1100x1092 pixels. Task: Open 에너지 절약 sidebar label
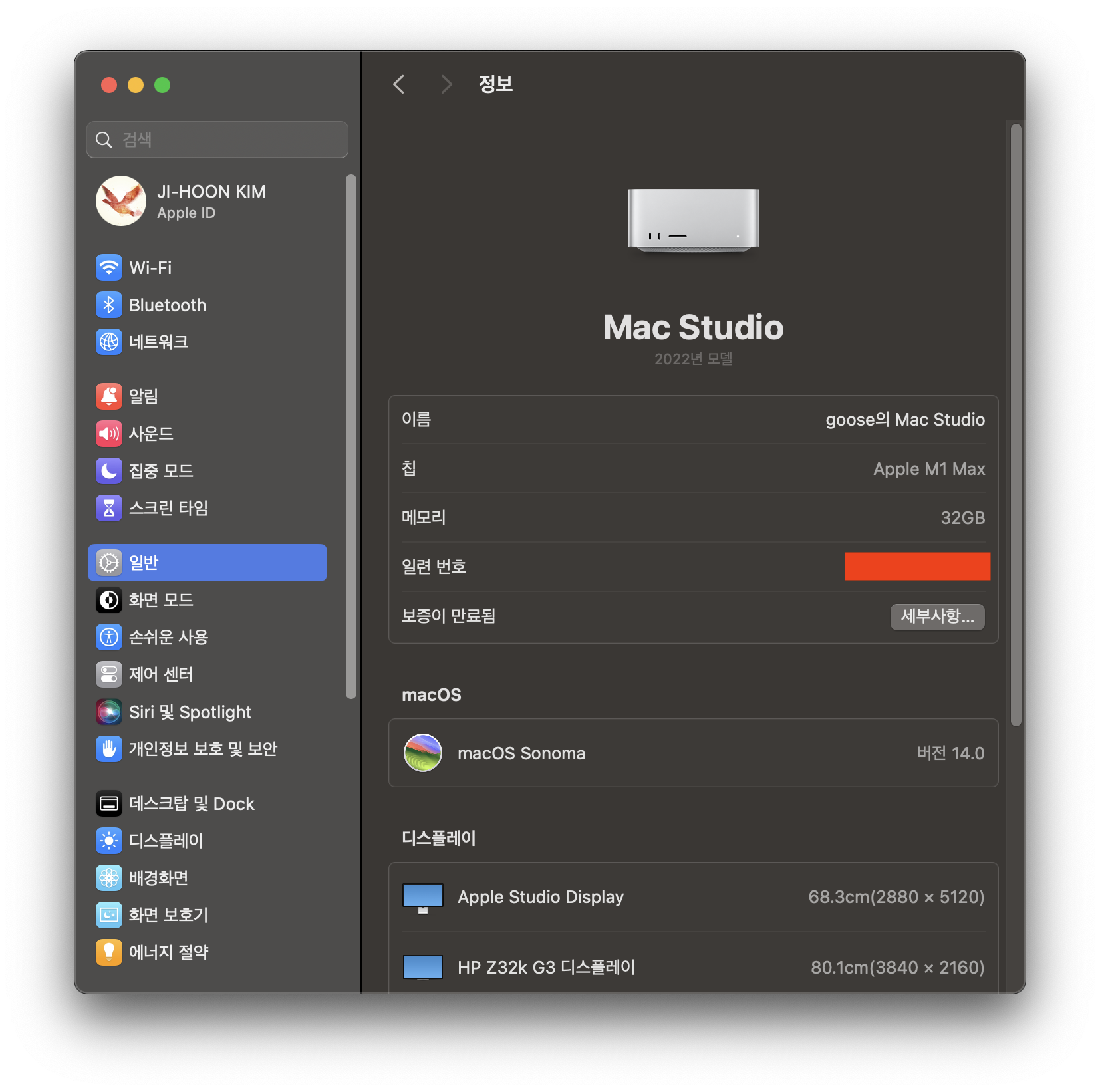point(169,952)
